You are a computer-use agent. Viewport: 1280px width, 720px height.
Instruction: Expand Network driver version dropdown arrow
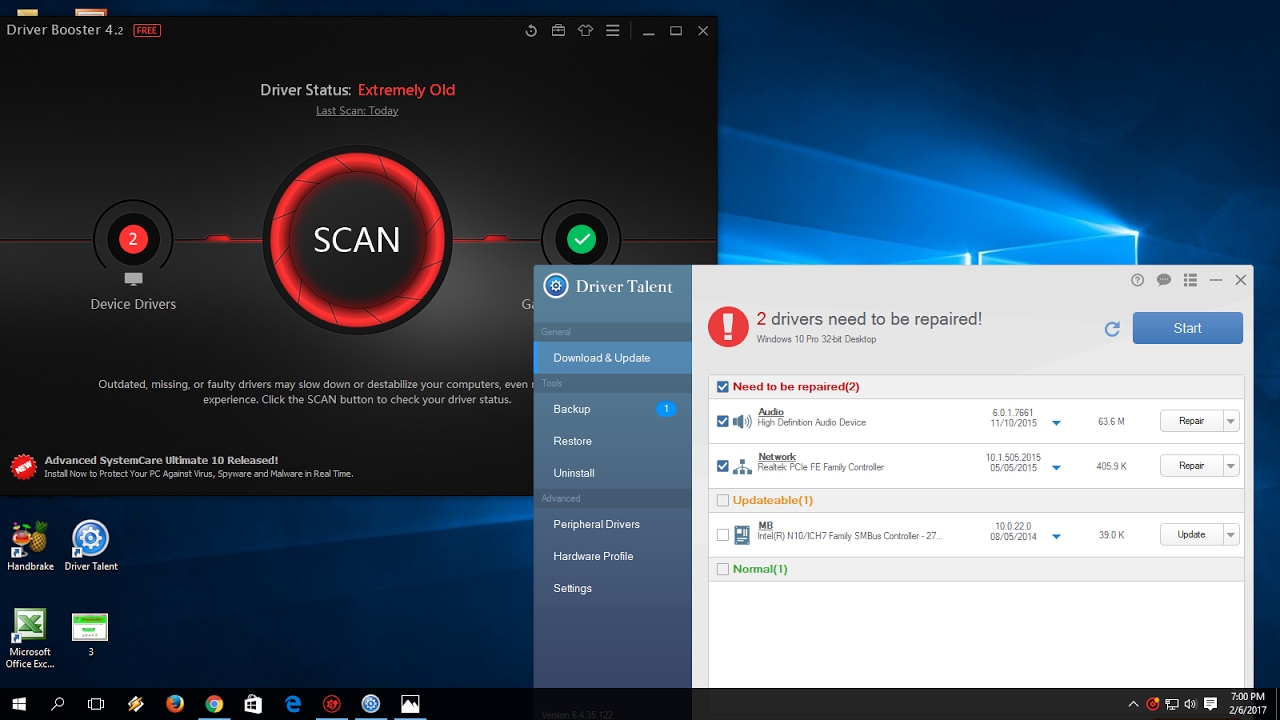(x=1056, y=468)
